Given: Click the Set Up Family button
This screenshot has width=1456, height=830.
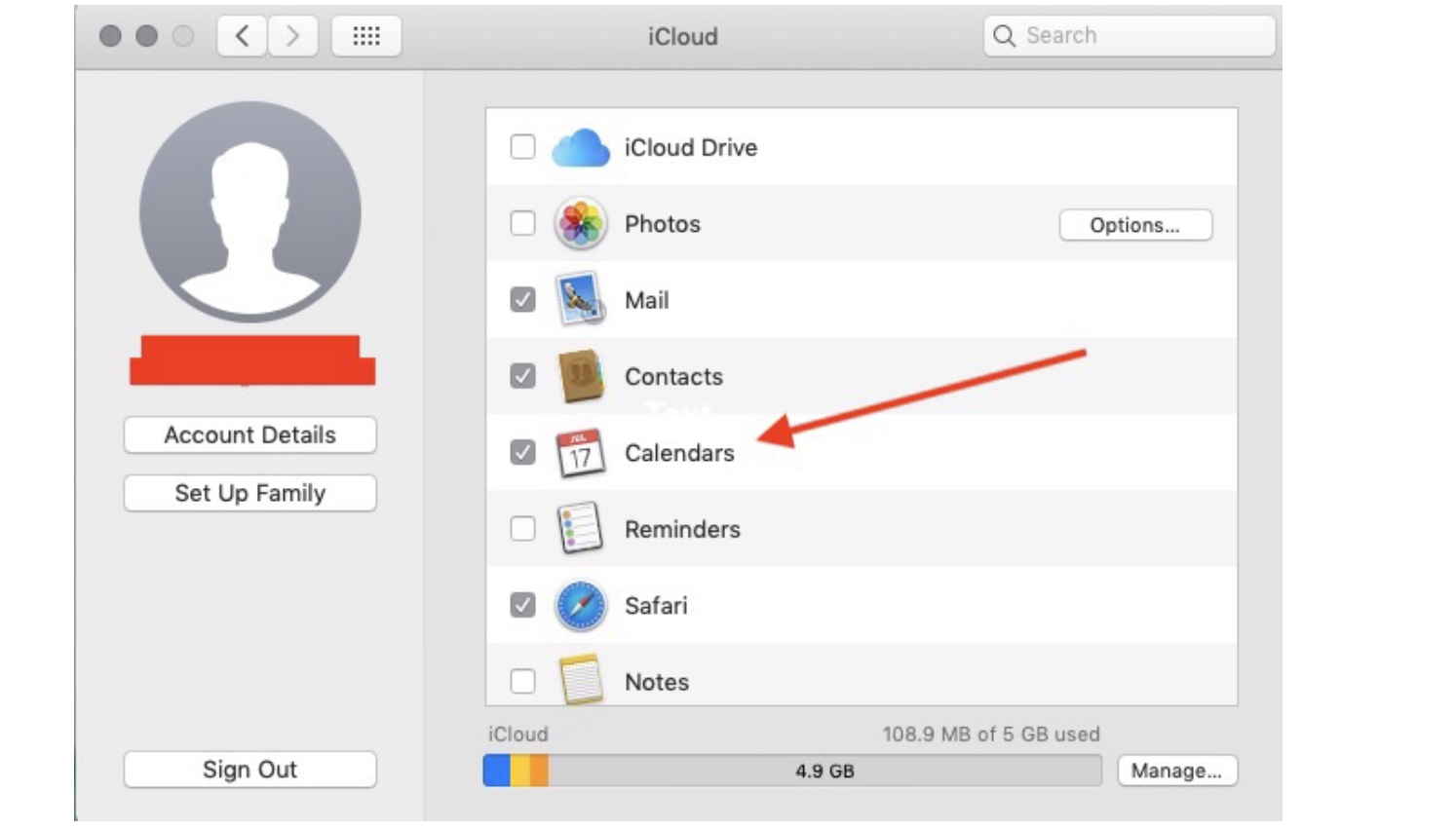Looking at the screenshot, I should [x=250, y=493].
